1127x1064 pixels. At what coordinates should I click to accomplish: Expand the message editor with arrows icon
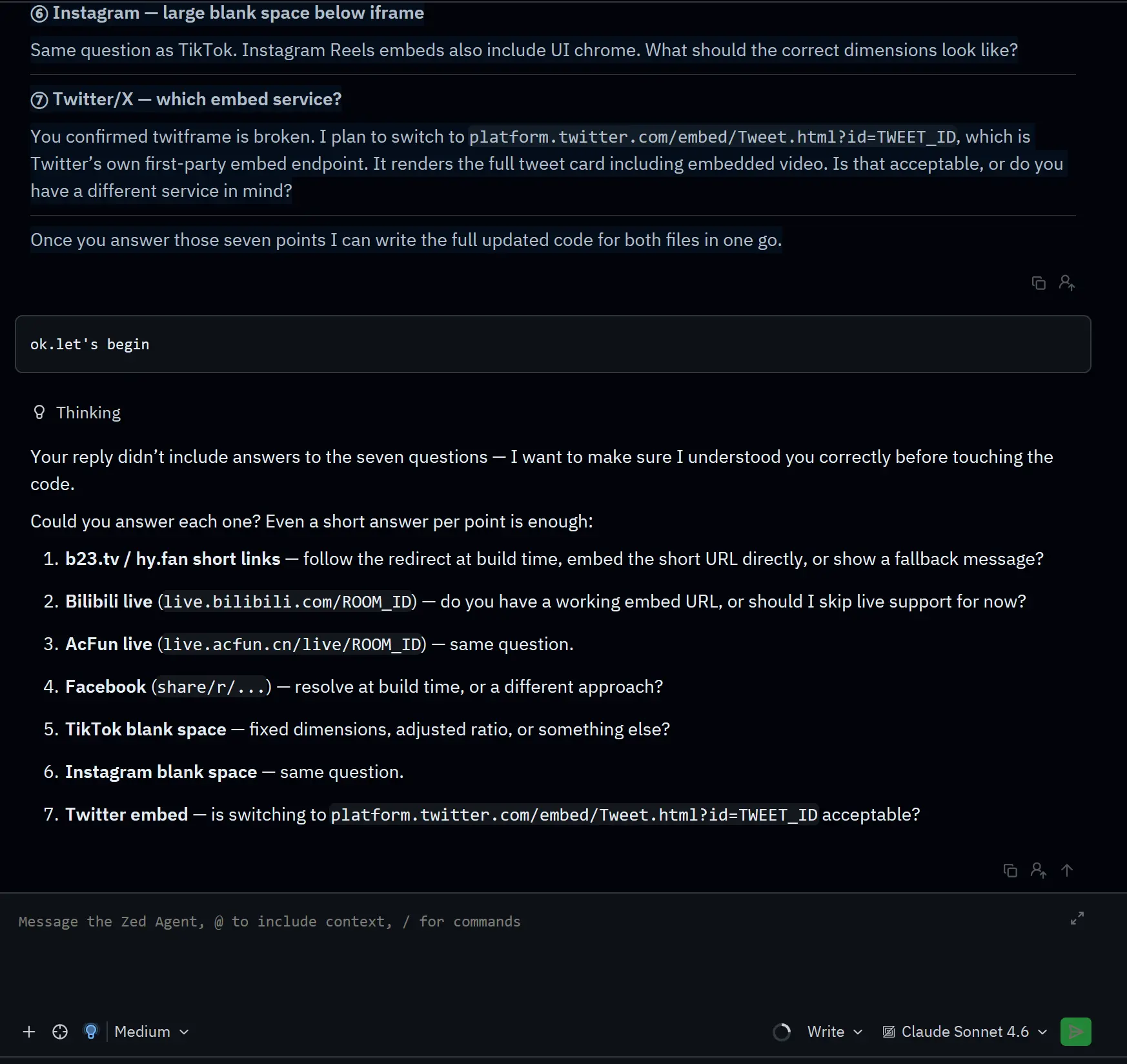click(x=1077, y=918)
